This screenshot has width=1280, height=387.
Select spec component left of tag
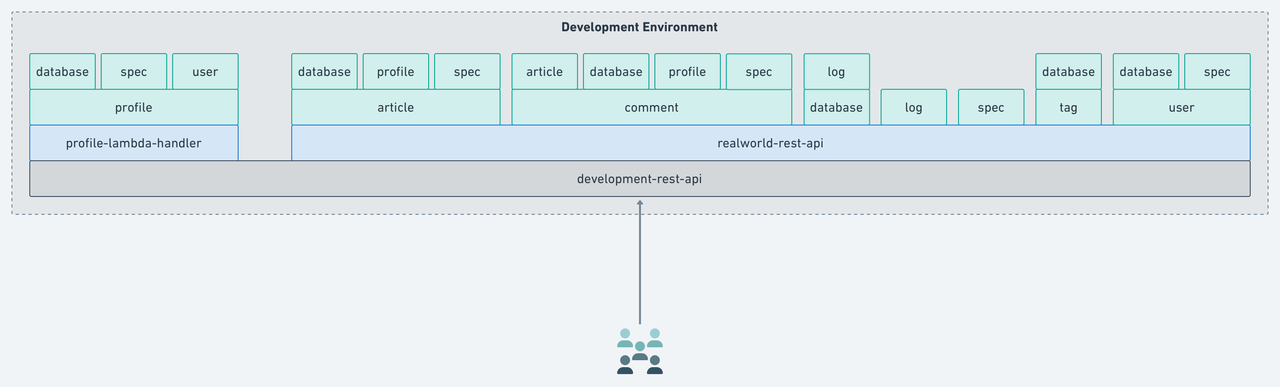(x=991, y=107)
